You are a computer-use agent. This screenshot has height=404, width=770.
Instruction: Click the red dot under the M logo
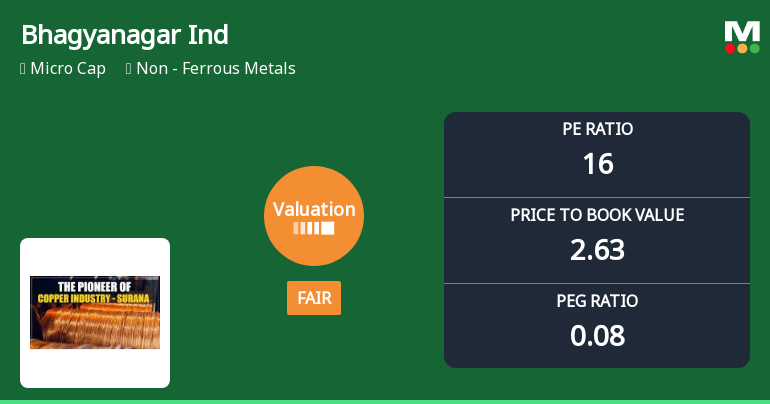(730, 48)
